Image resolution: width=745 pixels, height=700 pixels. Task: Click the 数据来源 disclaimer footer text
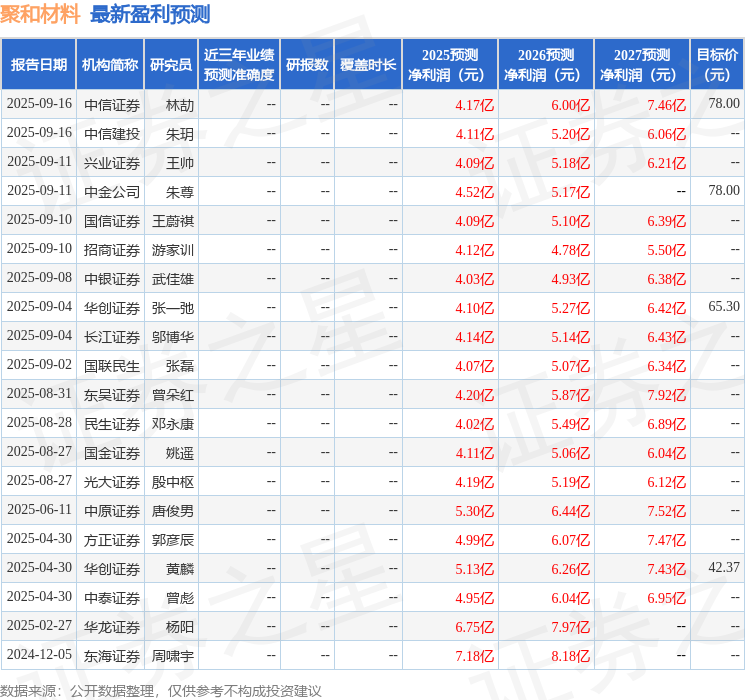pos(161,691)
